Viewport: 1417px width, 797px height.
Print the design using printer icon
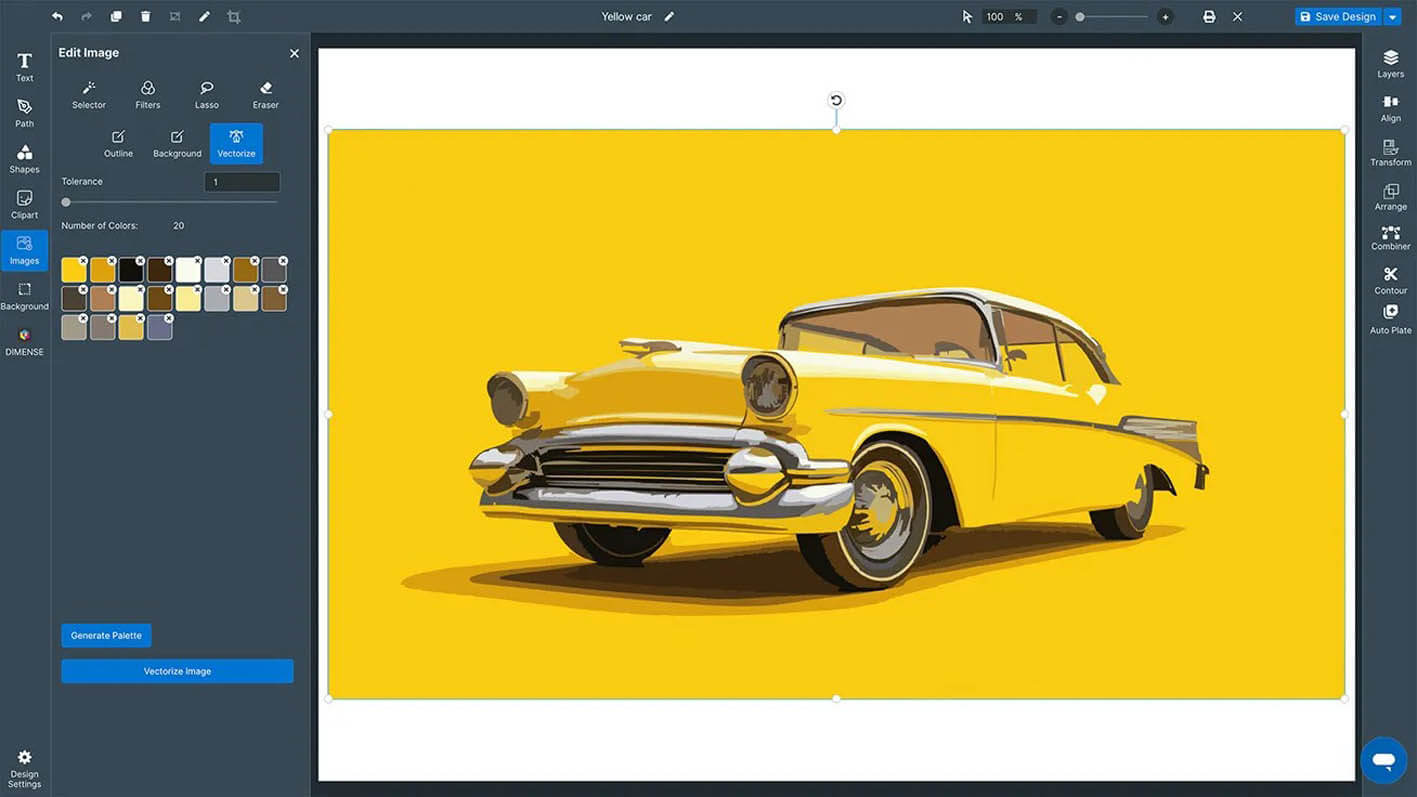tap(1209, 17)
